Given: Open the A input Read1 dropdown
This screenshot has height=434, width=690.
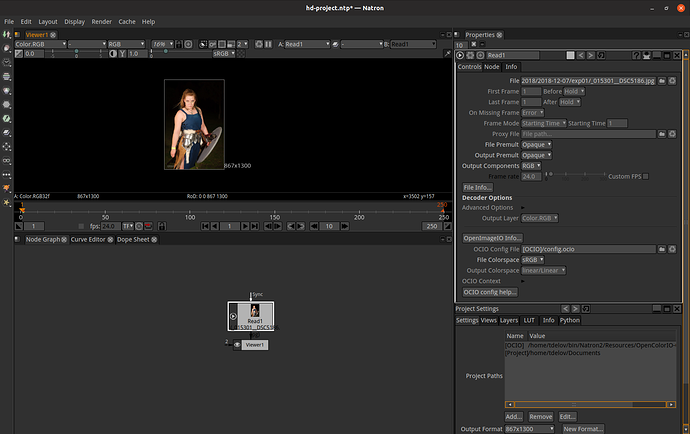Looking at the screenshot, I should [x=307, y=44].
